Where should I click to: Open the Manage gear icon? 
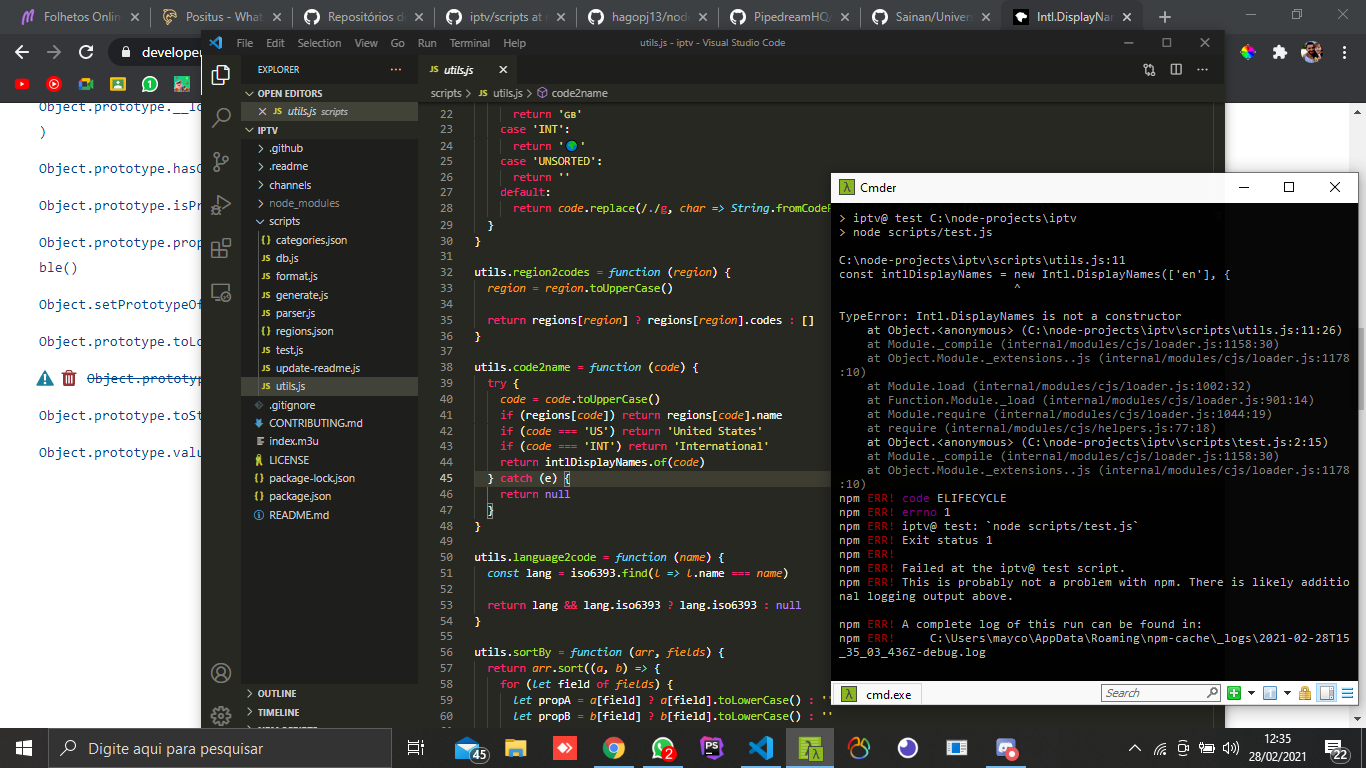point(221,716)
